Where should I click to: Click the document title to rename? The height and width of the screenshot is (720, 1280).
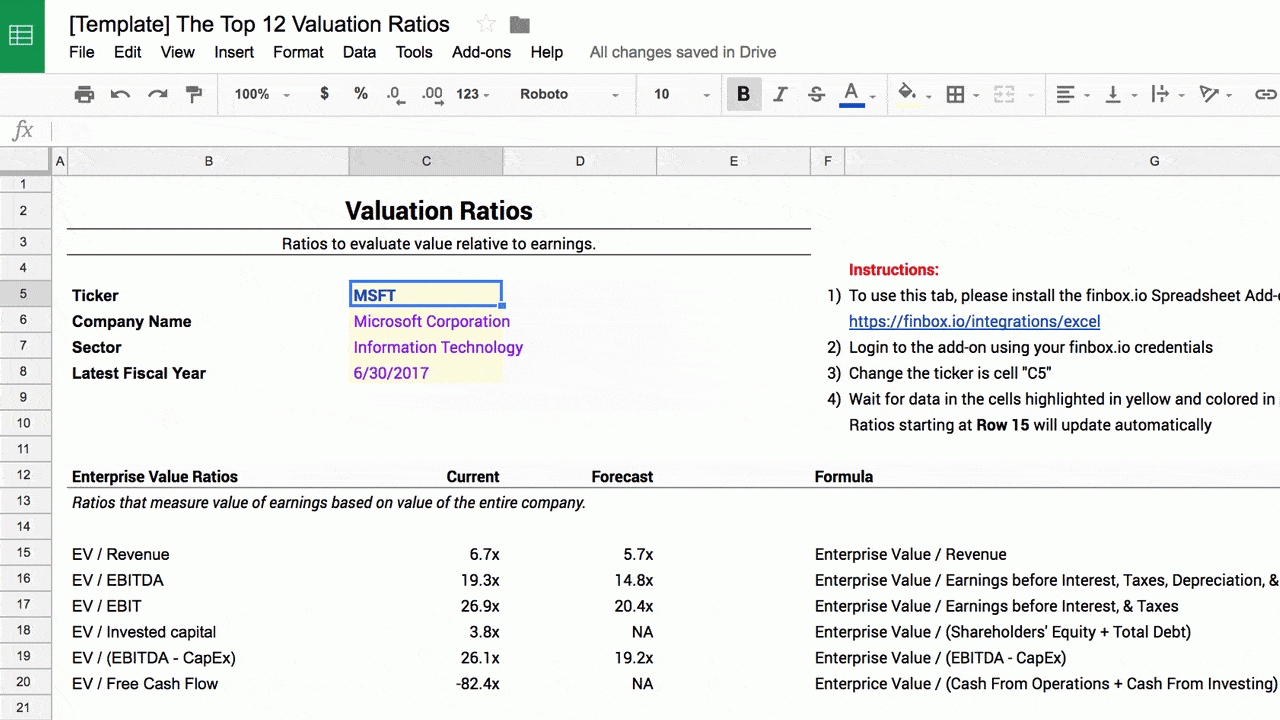click(259, 24)
